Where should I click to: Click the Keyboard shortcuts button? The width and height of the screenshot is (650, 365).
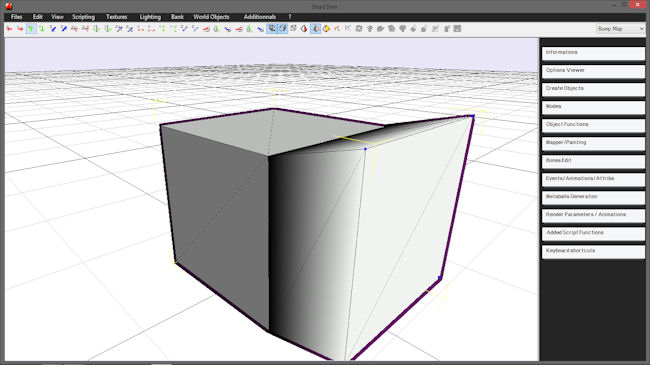point(593,251)
